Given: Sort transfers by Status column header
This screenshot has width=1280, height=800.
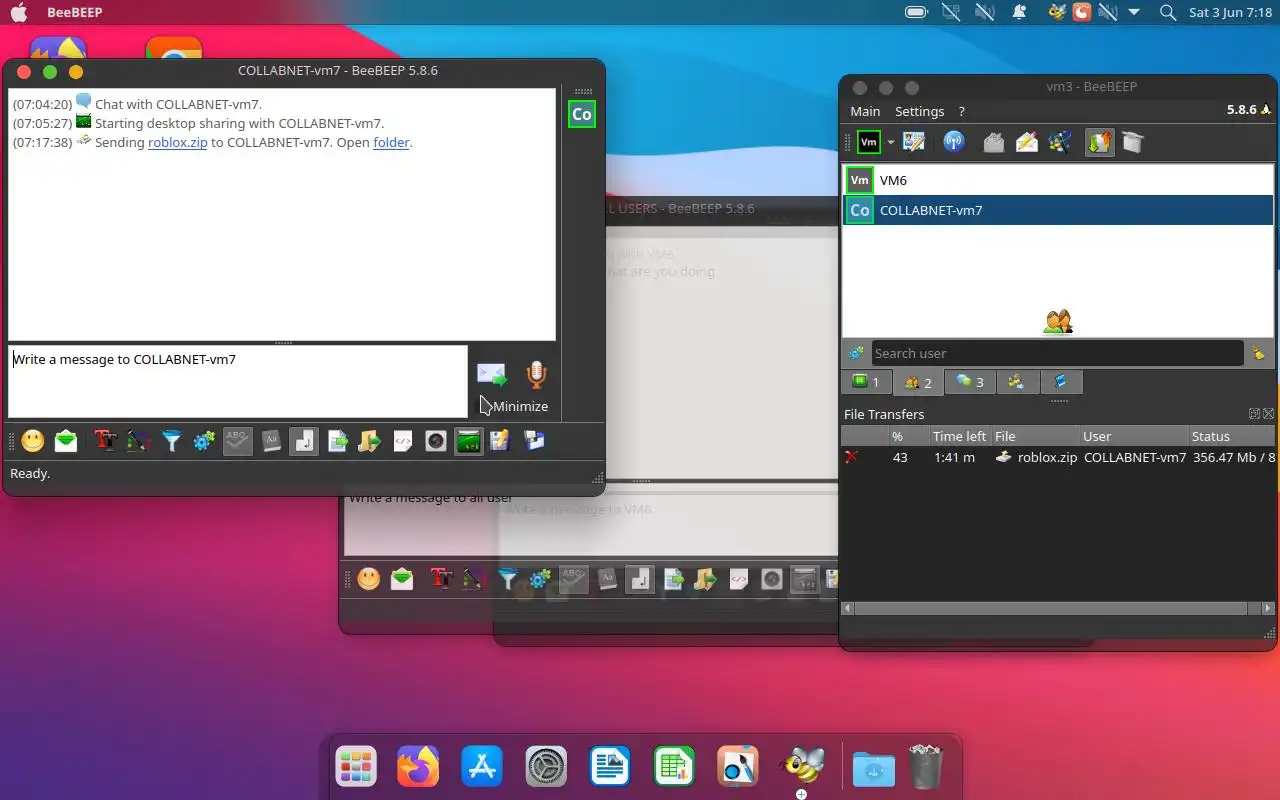Looking at the screenshot, I should (x=1232, y=436).
